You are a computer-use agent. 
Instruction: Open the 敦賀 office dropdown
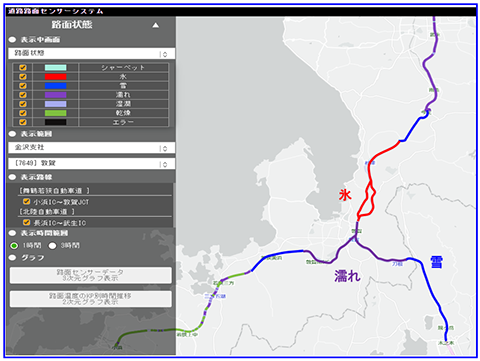[x=92, y=163]
